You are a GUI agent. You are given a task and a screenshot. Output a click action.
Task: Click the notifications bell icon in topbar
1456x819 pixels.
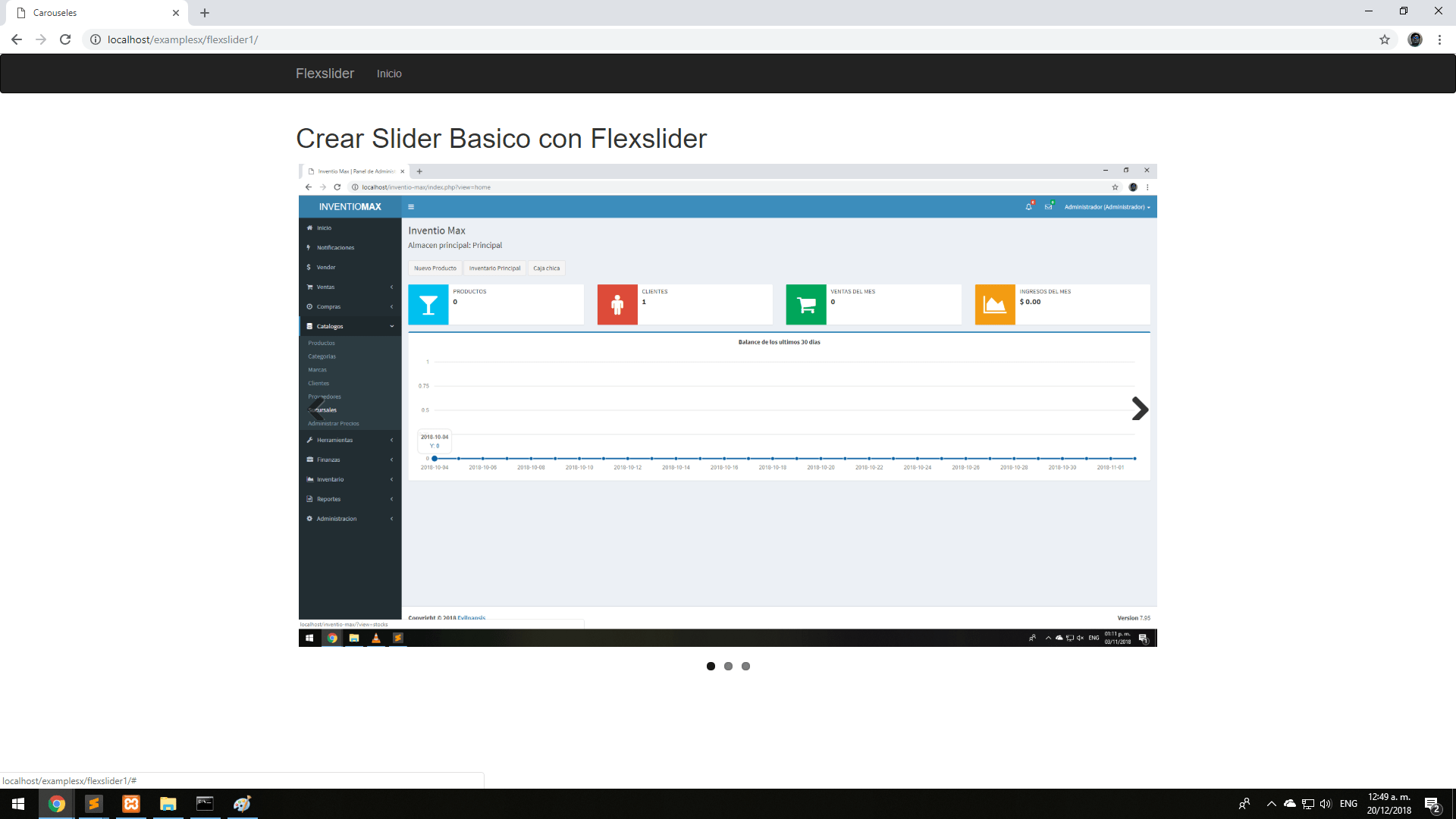[x=1028, y=206]
